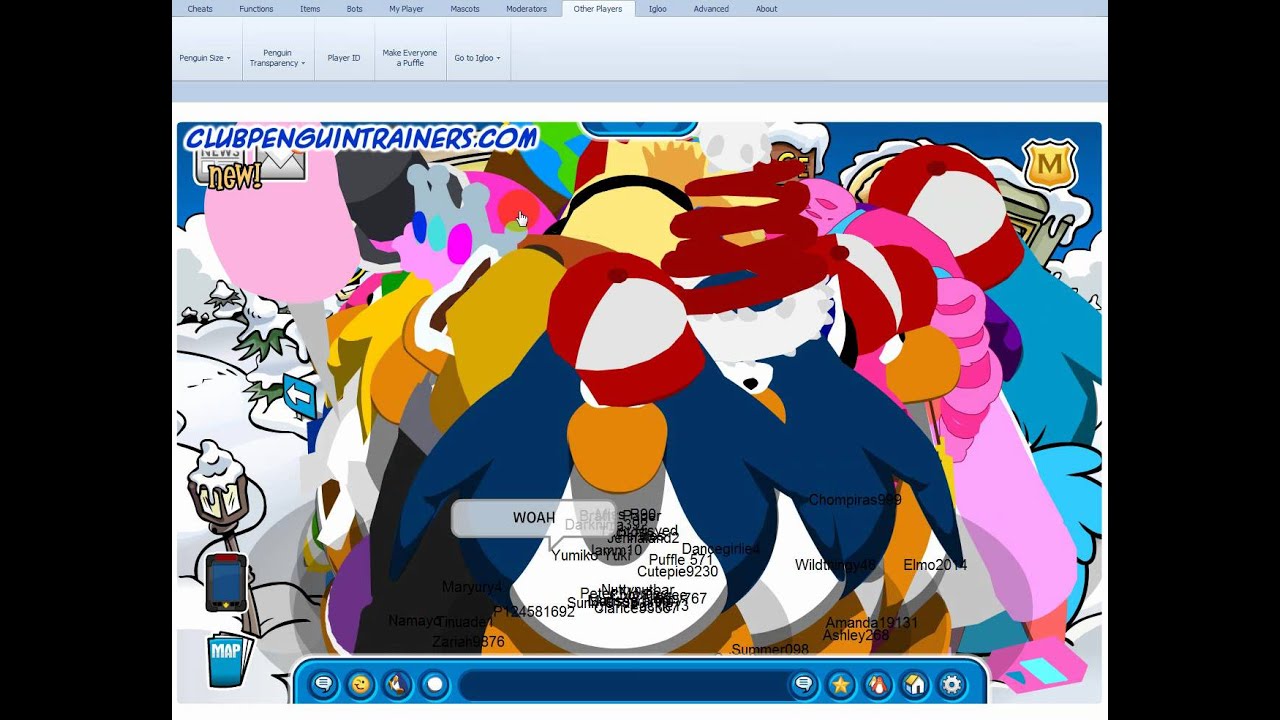Open the mail envelope icon
The width and height of the screenshot is (1280, 720).
[281, 163]
